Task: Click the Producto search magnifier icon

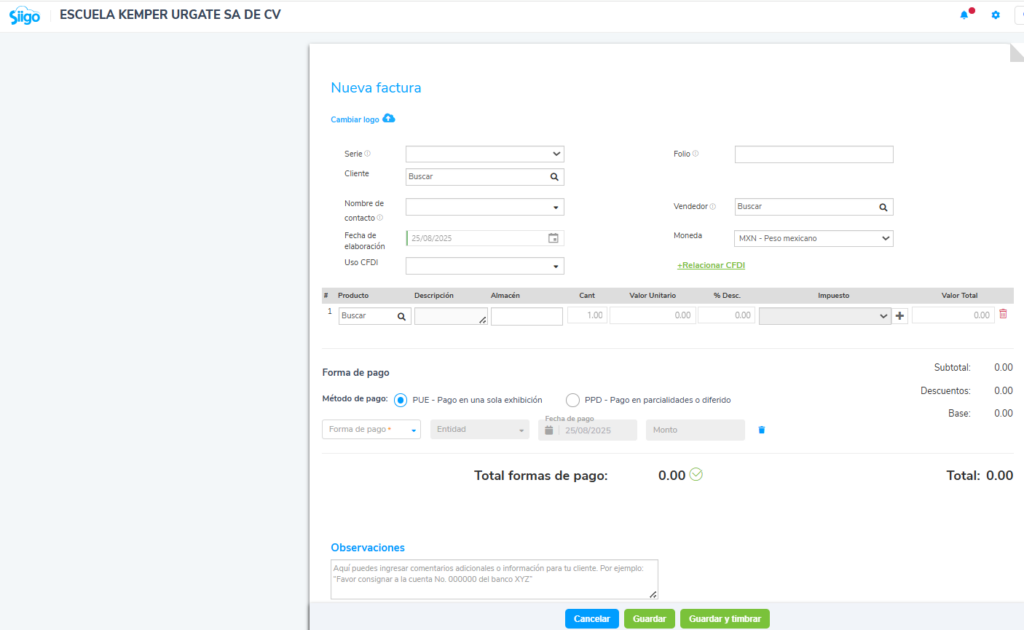Action: point(402,316)
